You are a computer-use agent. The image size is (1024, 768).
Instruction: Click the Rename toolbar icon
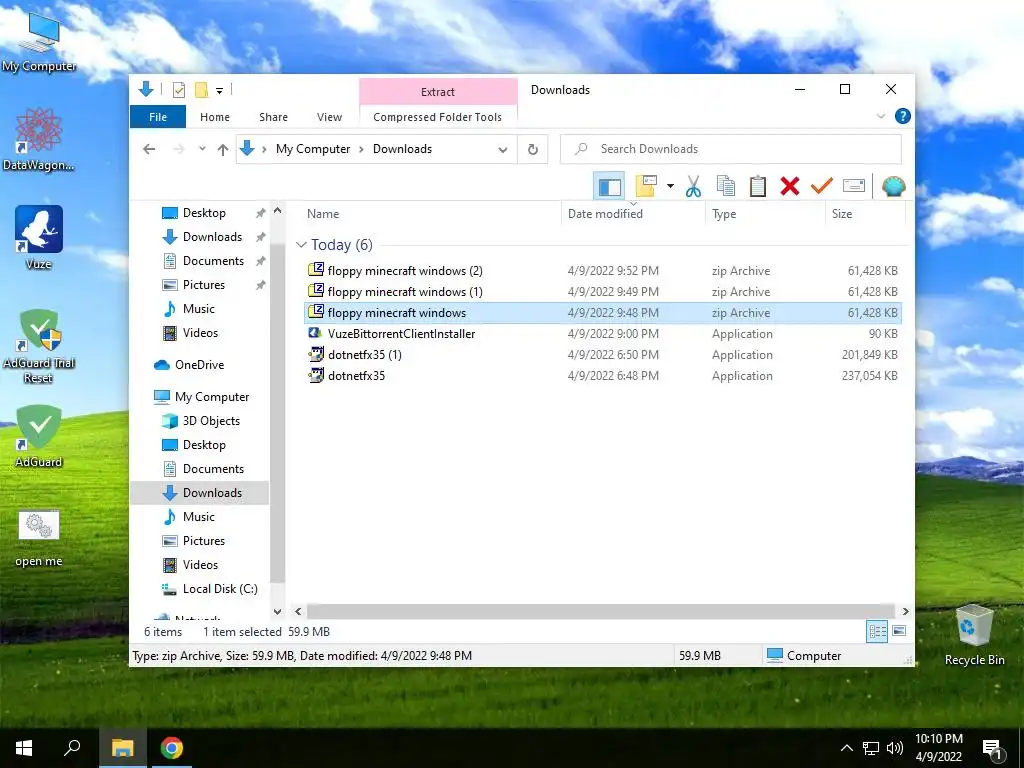(854, 186)
